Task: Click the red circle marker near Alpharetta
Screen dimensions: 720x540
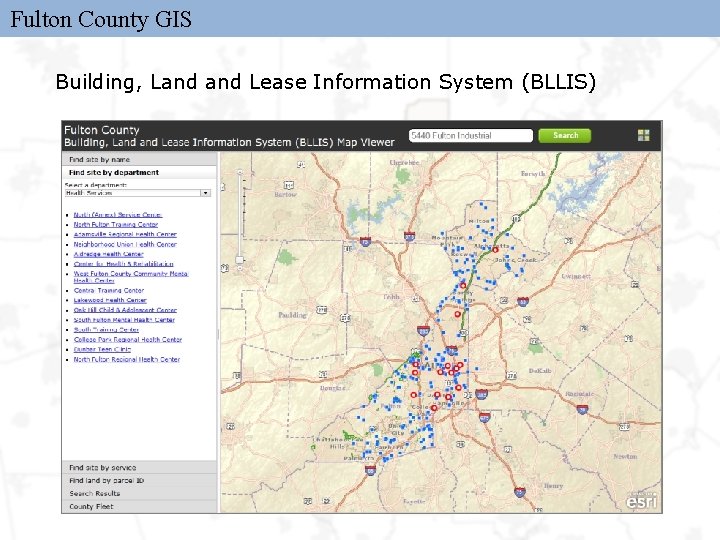Action: [x=495, y=250]
